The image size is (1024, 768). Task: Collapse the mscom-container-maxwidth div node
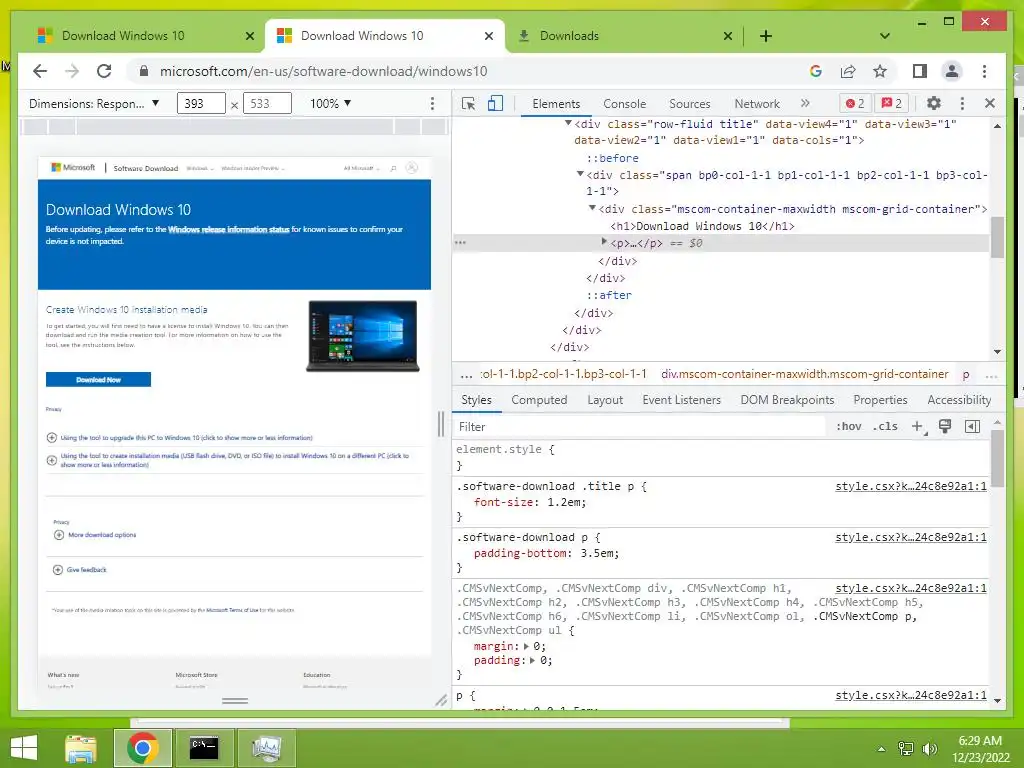pyautogui.click(x=592, y=208)
